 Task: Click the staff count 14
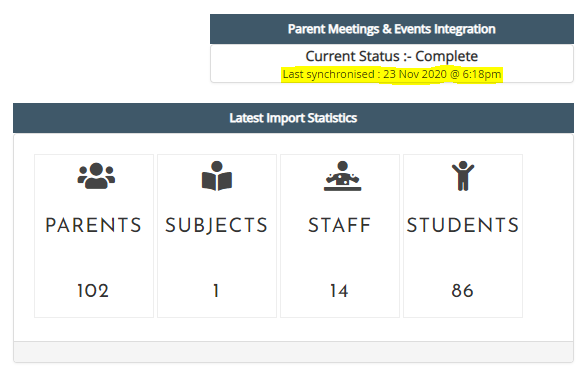point(339,291)
